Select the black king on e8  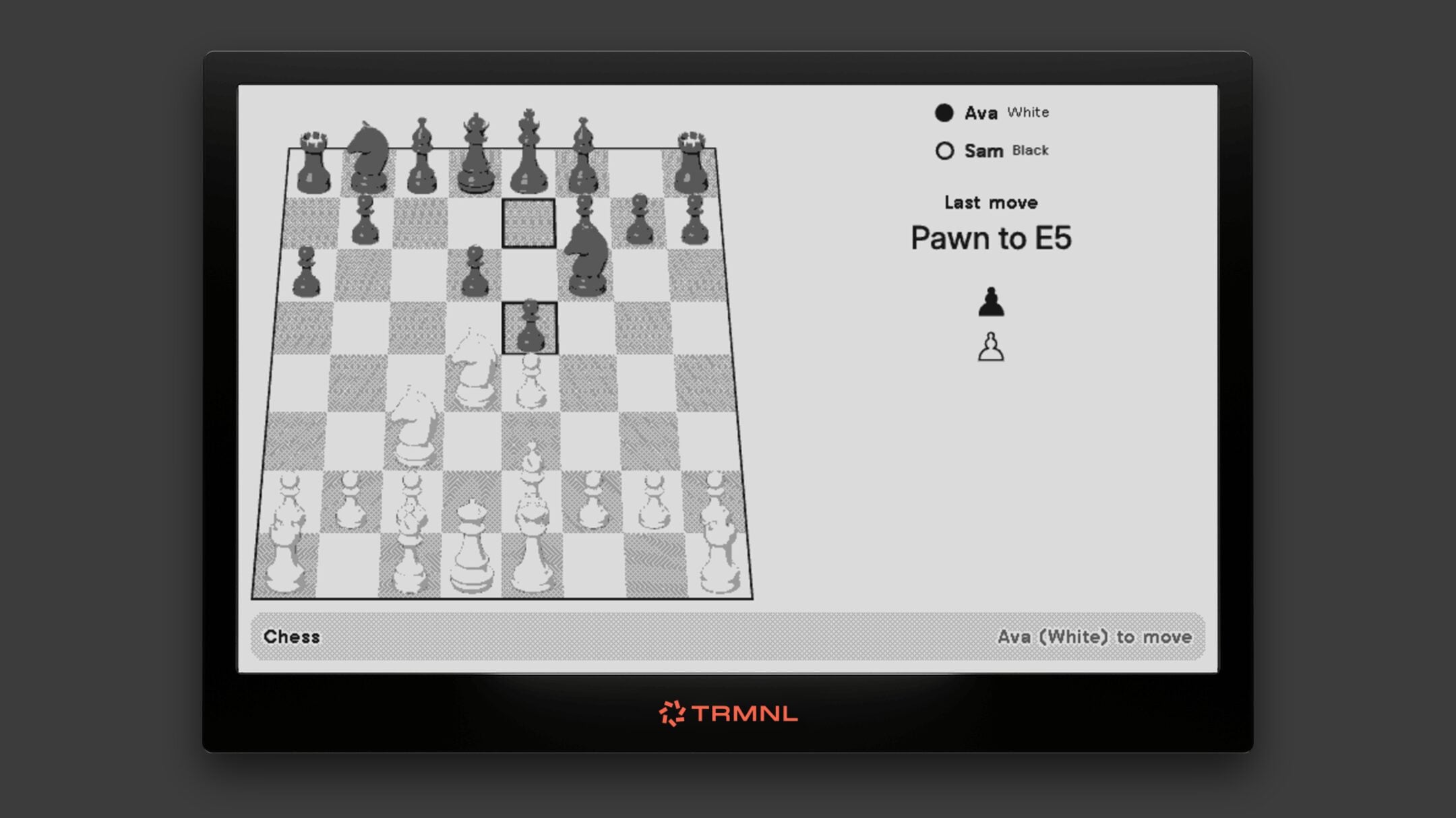point(529,152)
